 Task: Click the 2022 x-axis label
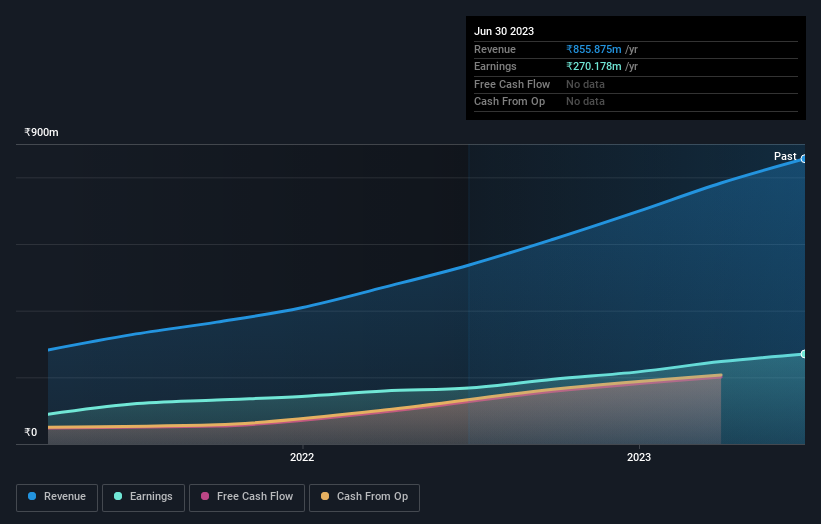tap(302, 457)
